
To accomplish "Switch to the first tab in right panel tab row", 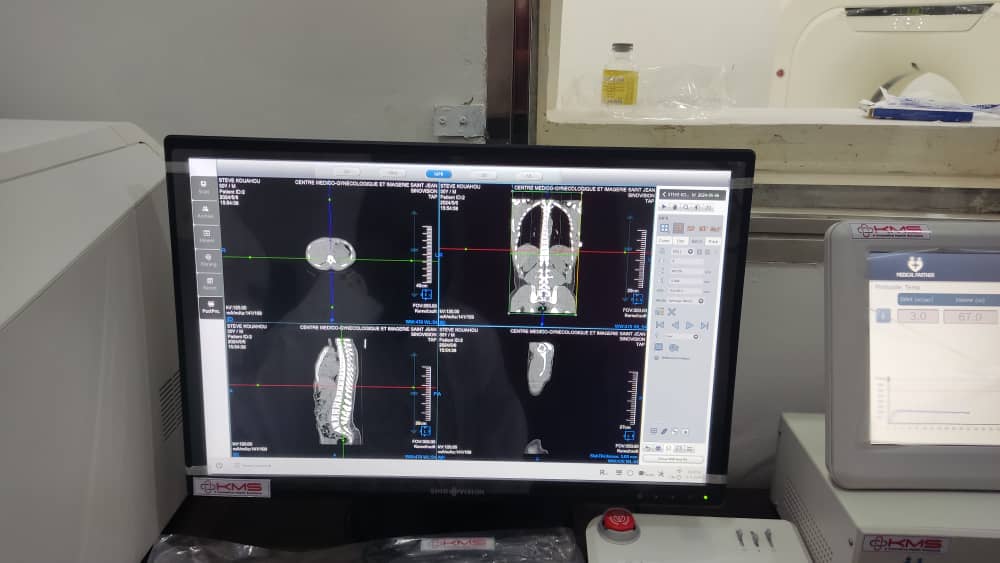I will pos(664,241).
